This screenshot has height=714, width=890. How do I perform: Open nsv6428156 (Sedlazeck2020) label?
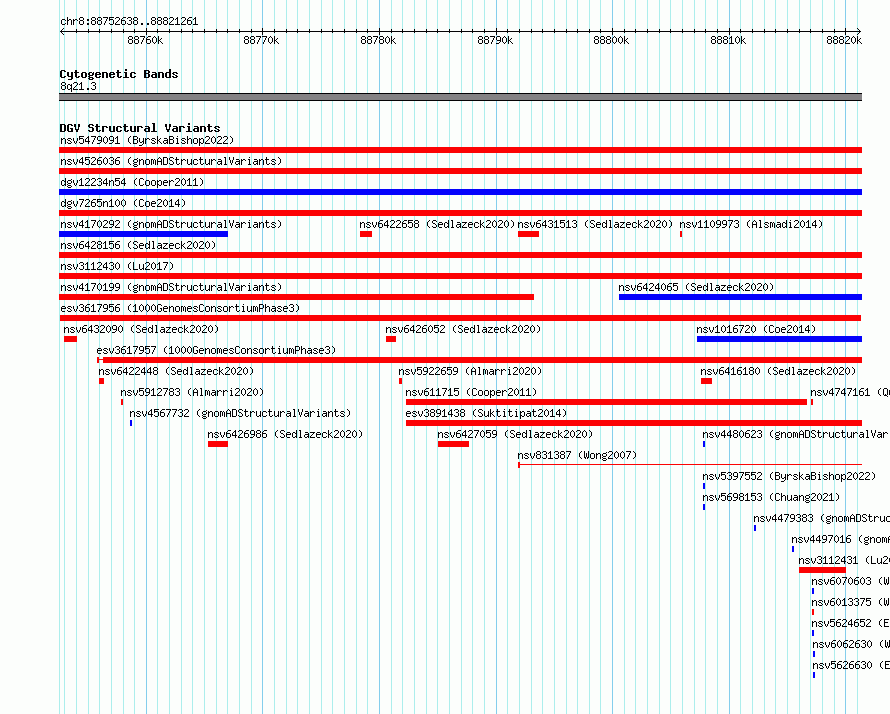138,245
